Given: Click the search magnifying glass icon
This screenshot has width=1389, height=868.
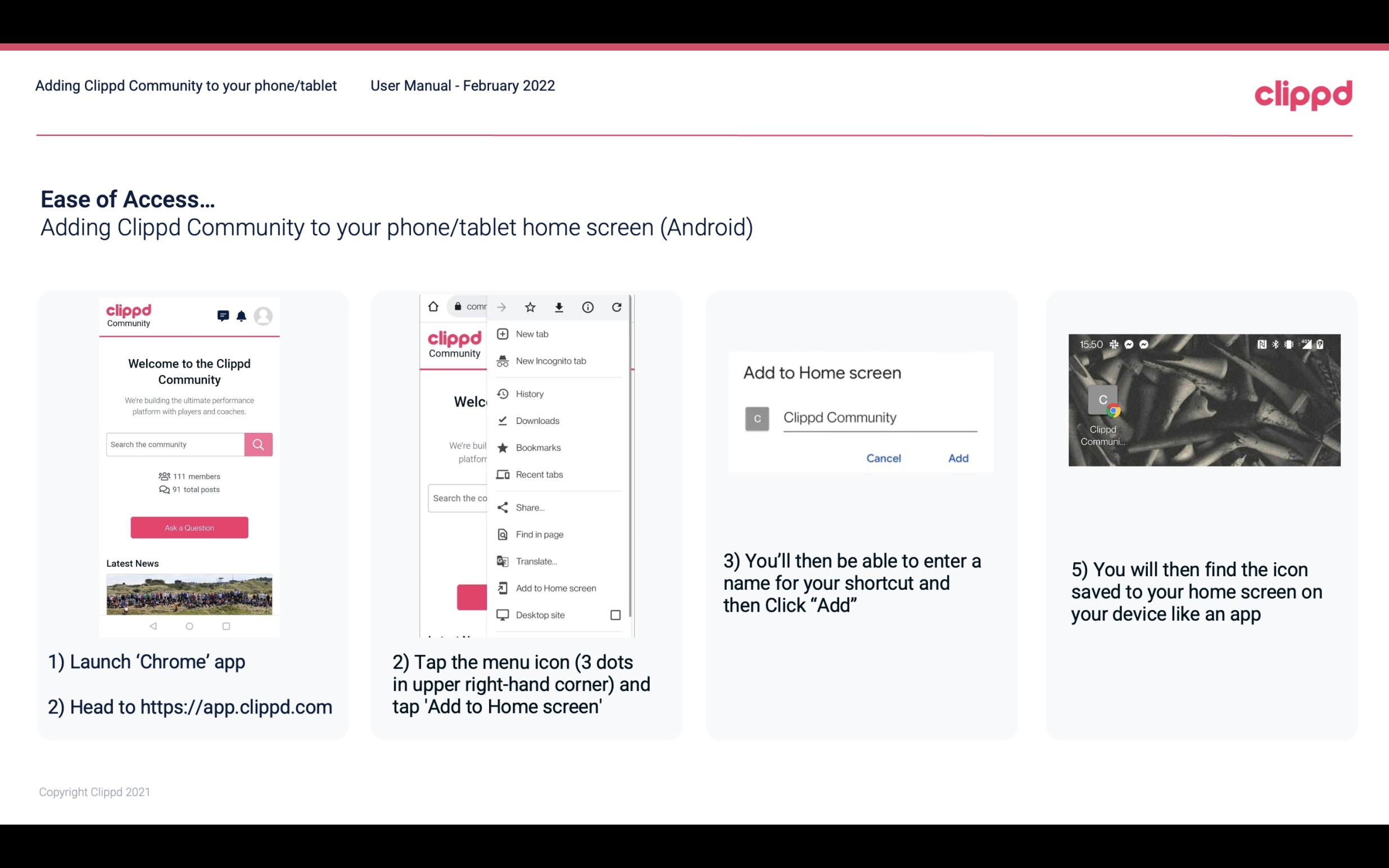Looking at the screenshot, I should 258,444.
